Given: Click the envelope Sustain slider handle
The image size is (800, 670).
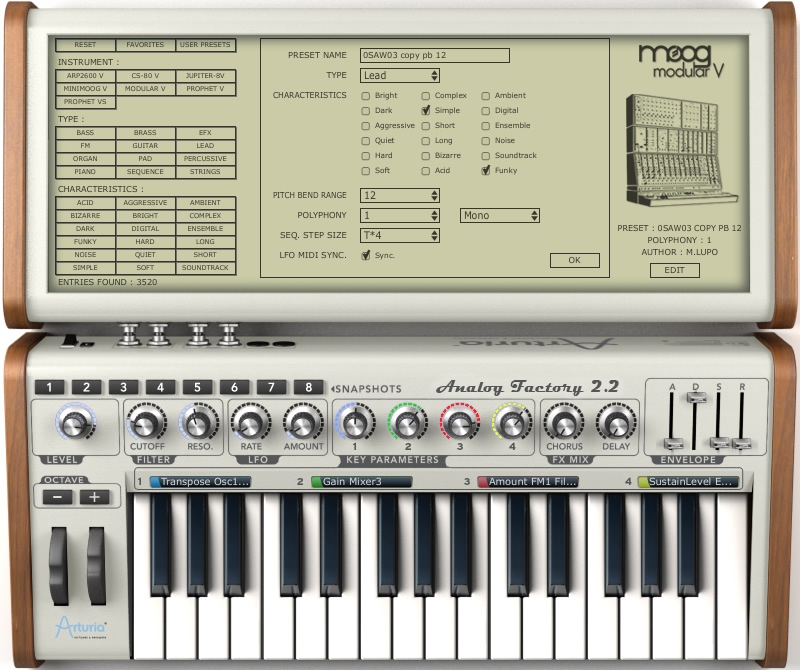Looking at the screenshot, I should pyautogui.click(x=719, y=443).
